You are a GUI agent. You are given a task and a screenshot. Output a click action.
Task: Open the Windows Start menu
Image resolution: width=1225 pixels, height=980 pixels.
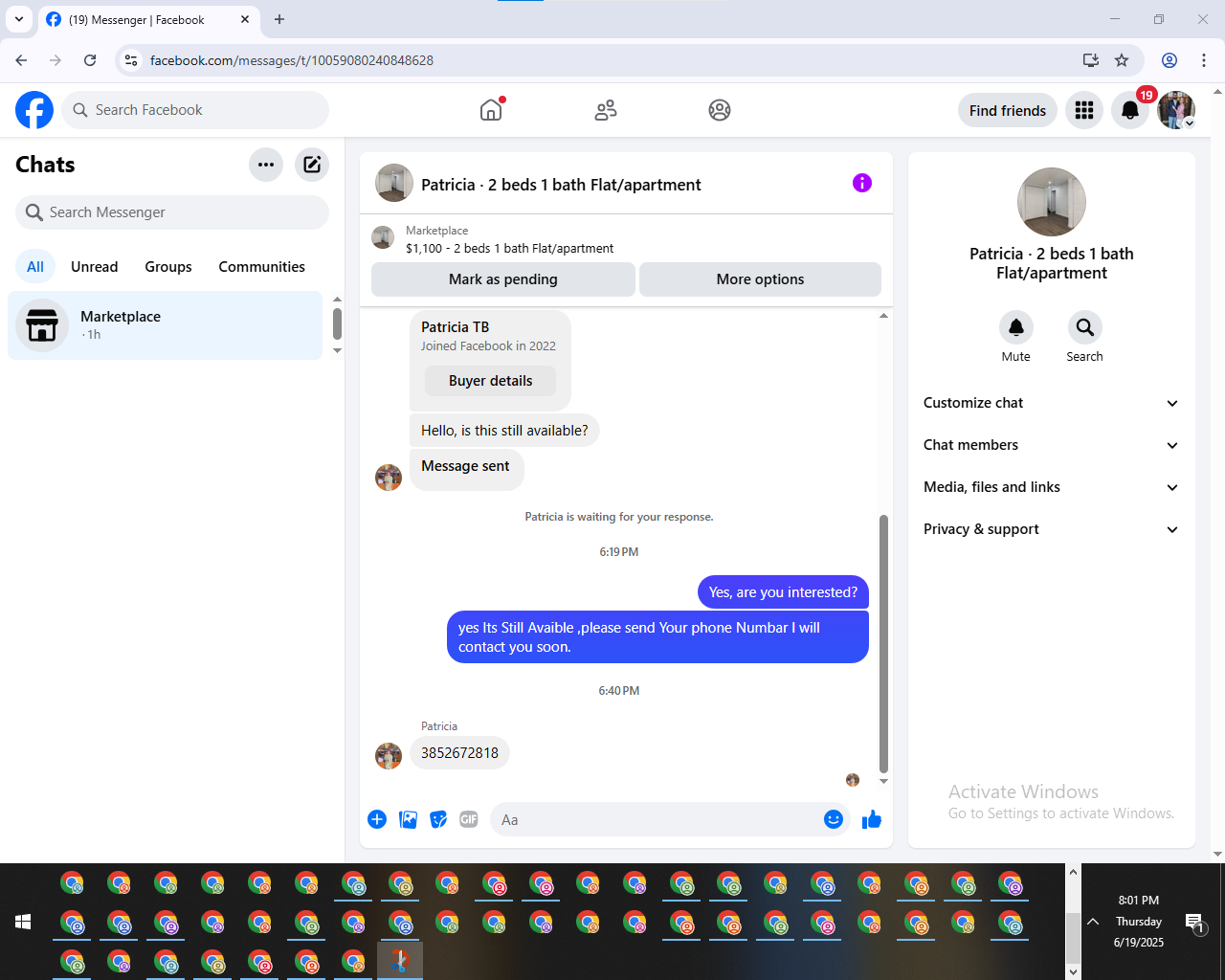tap(23, 922)
